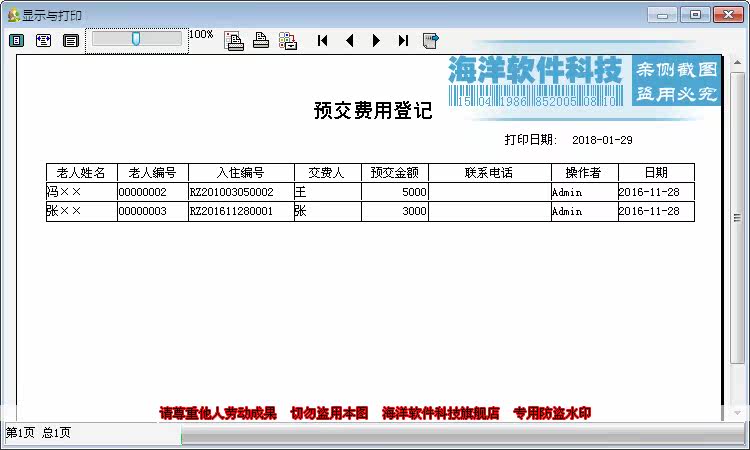Jump to the last page
750x450 pixels.
pos(403,41)
